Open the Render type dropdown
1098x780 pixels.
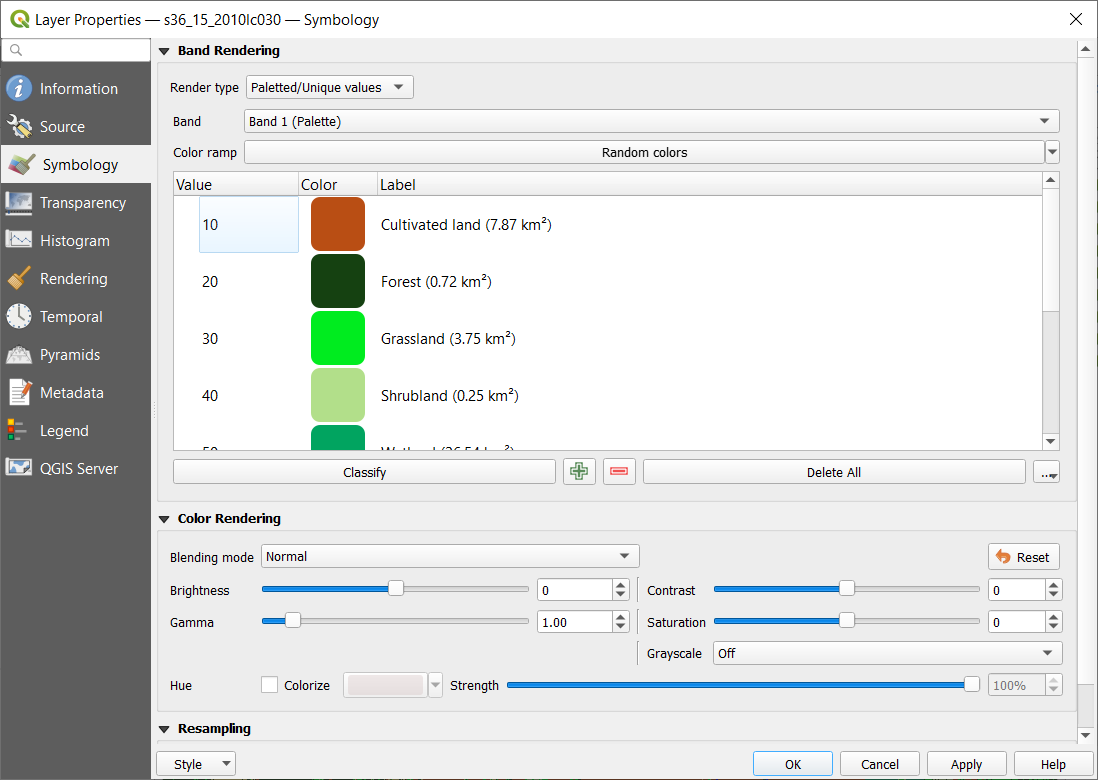coord(329,87)
